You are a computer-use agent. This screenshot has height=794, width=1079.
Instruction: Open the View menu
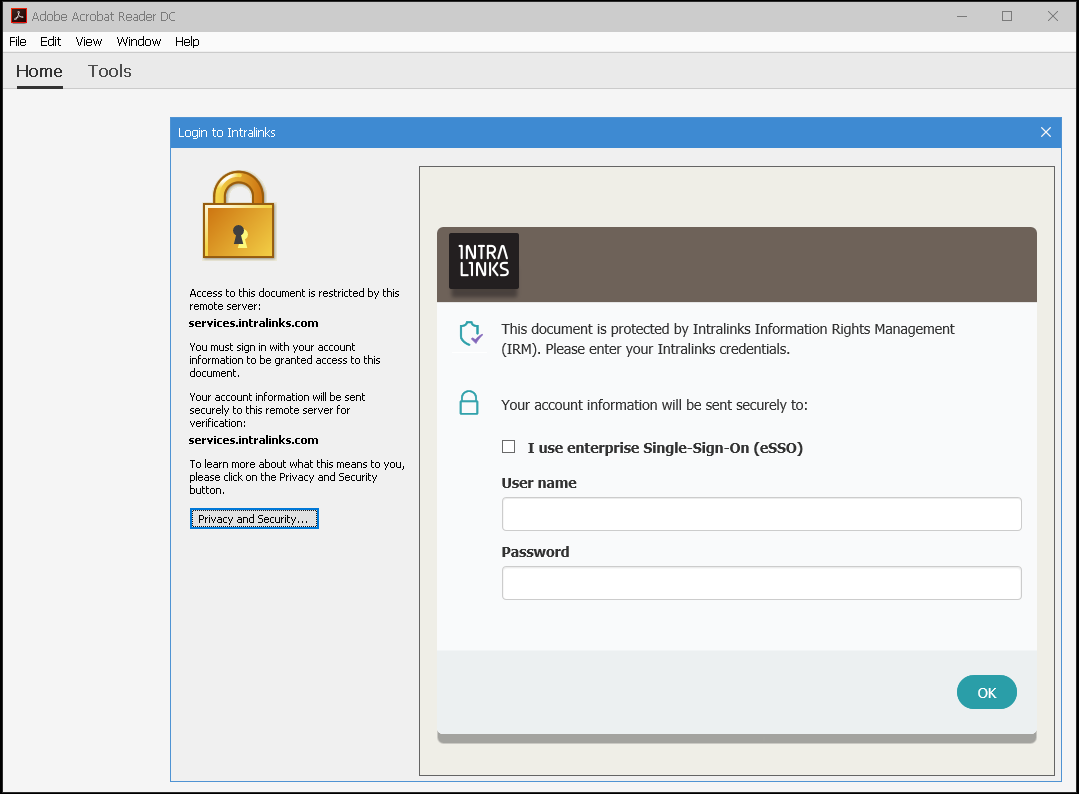click(x=89, y=41)
